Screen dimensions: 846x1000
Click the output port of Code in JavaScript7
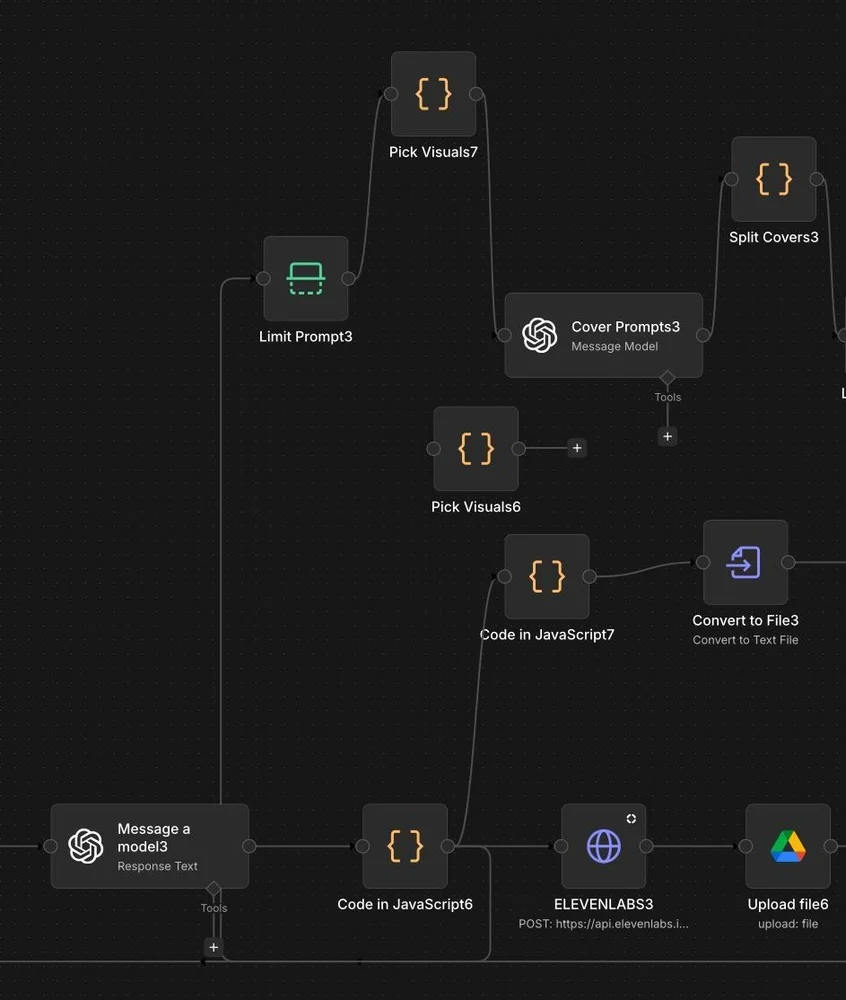(589, 577)
